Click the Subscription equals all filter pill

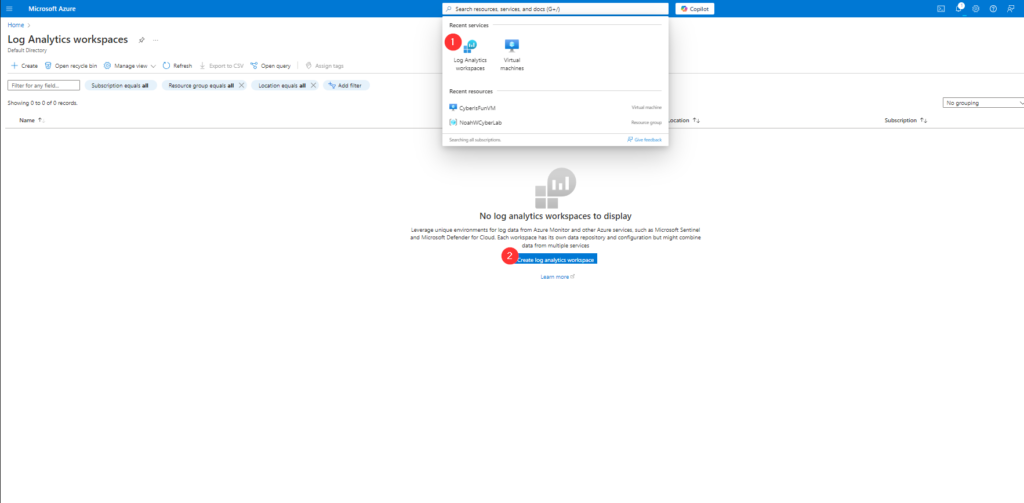click(120, 86)
